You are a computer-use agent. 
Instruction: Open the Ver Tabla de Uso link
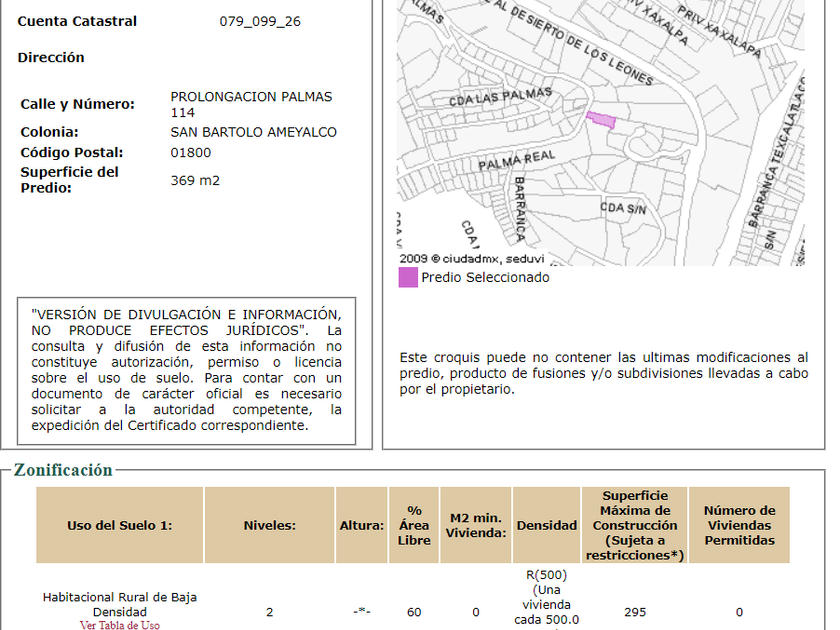pos(119,625)
